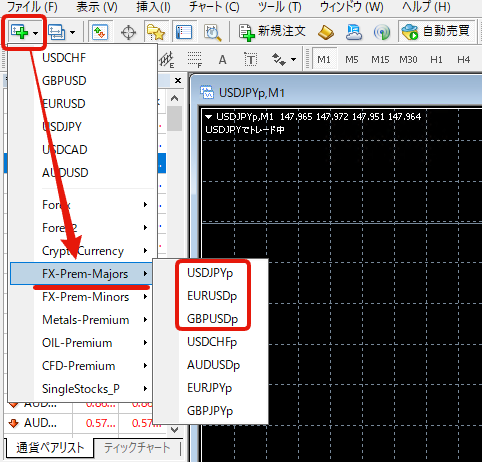Open the ヘルプ (H) menu

coord(426,7)
